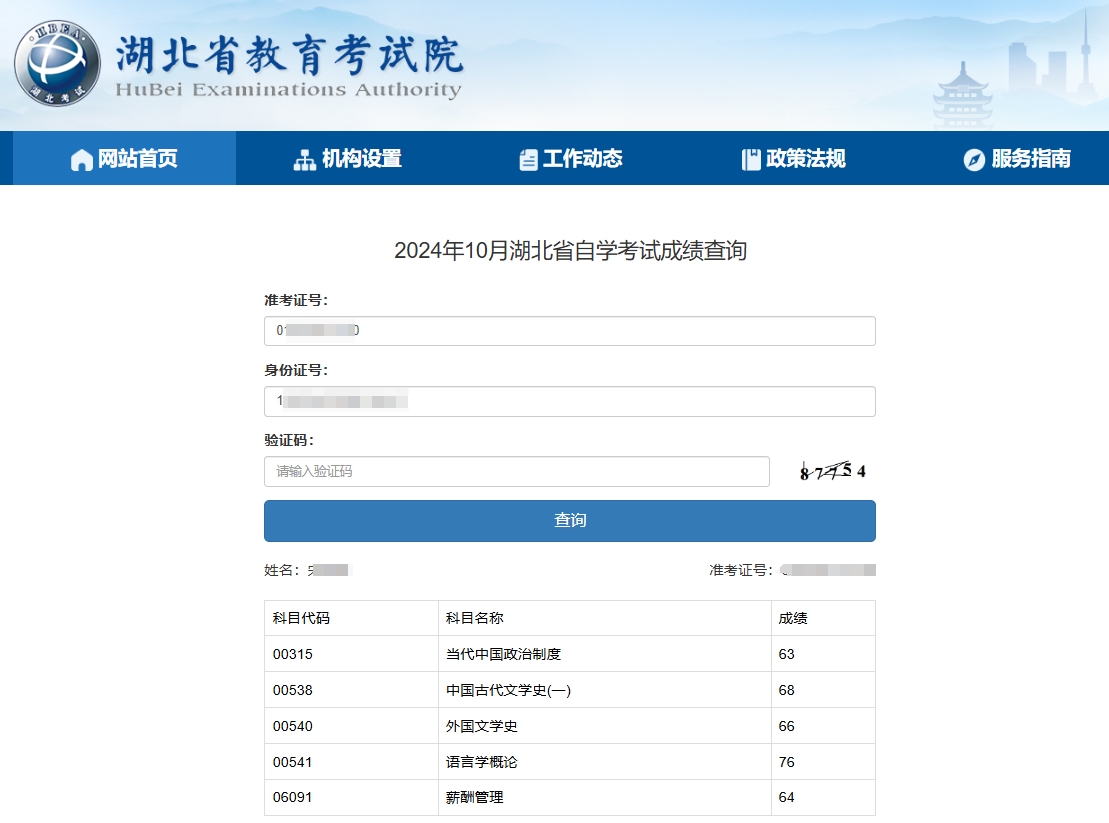Open the 服务指南 menu item
This screenshot has width=1109, height=823.
(x=1017, y=158)
